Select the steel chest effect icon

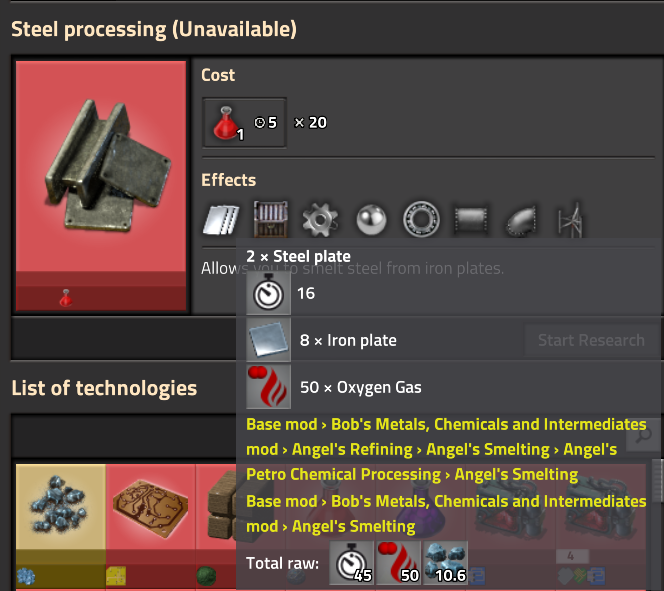click(271, 219)
